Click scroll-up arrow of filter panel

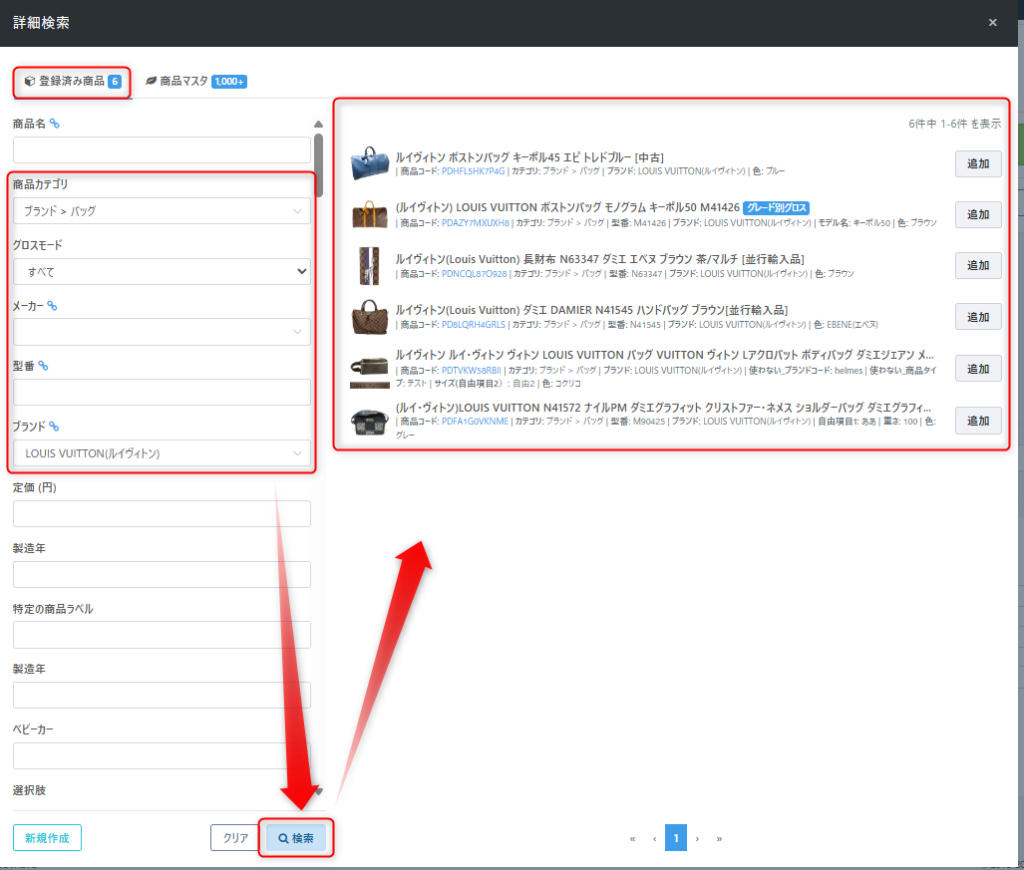[x=318, y=124]
